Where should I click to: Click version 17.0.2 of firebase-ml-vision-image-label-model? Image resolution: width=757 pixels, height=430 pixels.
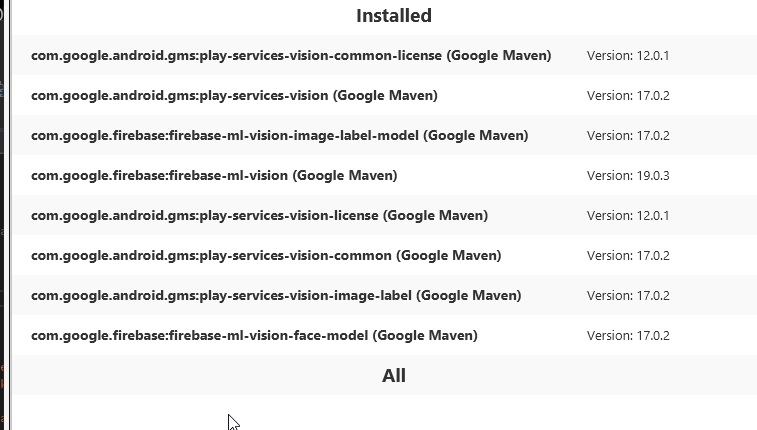627,136
